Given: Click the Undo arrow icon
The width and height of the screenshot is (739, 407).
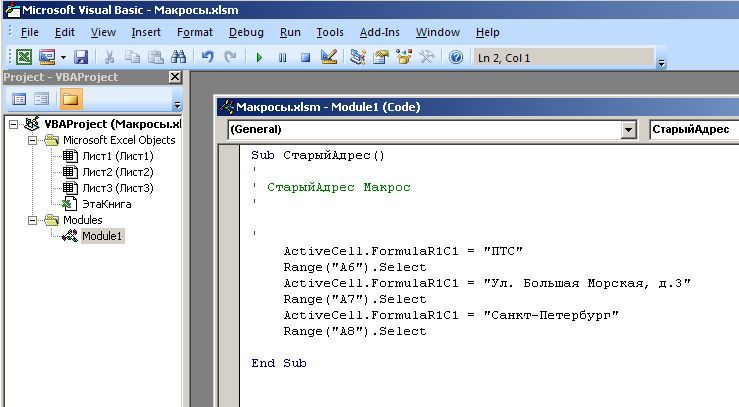Looking at the screenshot, I should click(207, 57).
